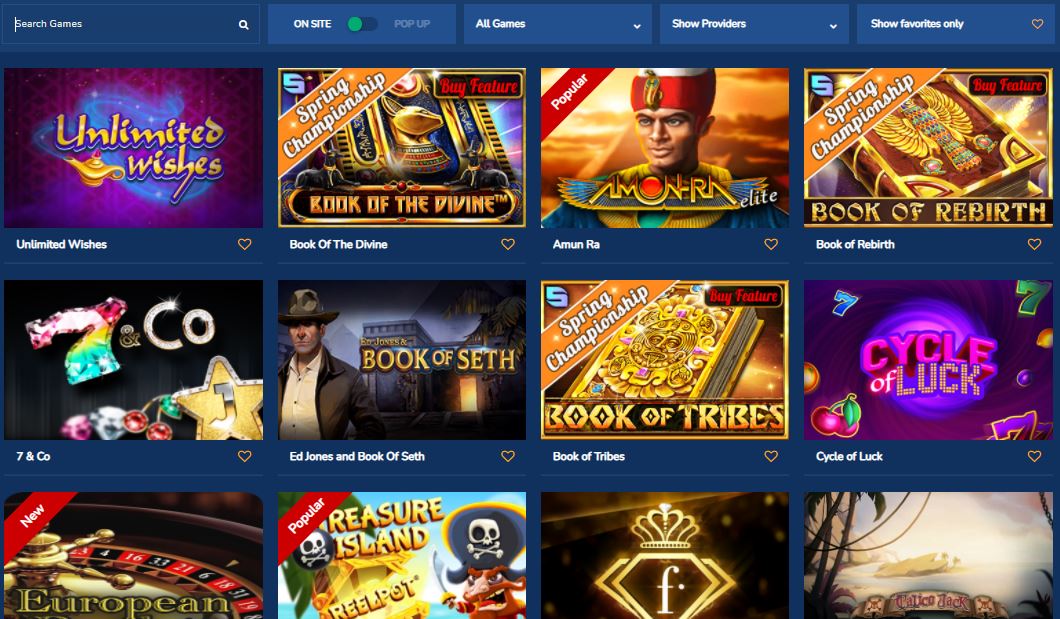Open the All Games dropdown
1060x619 pixels.
[558, 24]
